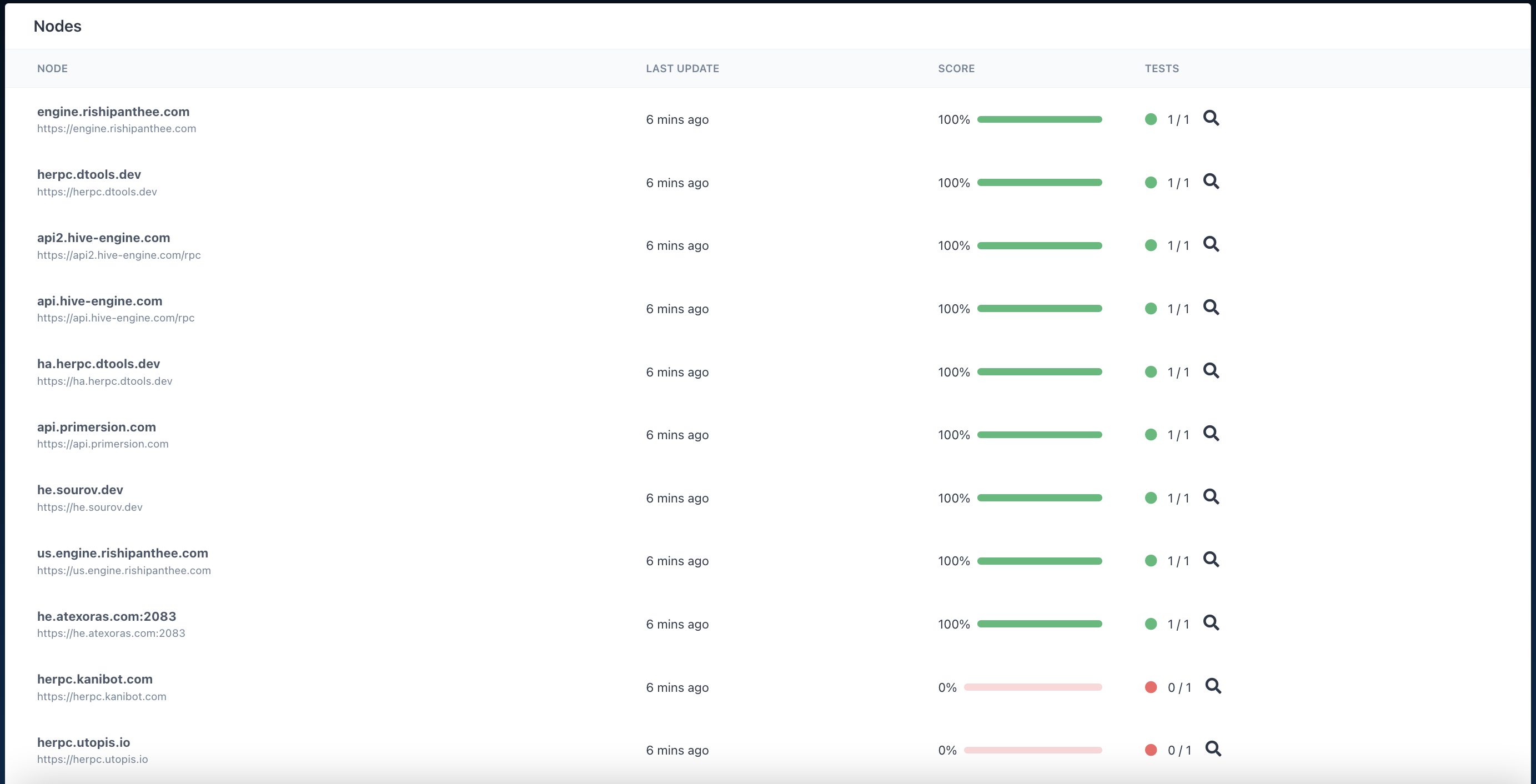
Task: Visit https://he.atexoras.com:2083 URL
Action: (111, 633)
